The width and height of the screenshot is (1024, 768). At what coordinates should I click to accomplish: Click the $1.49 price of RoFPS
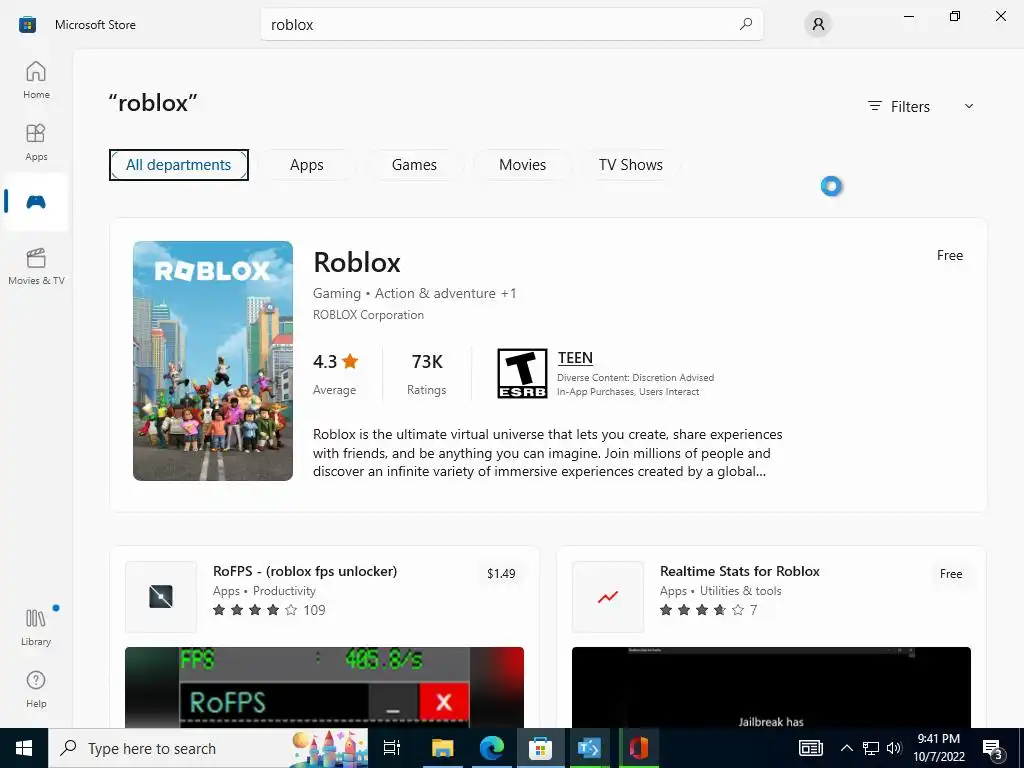(501, 573)
